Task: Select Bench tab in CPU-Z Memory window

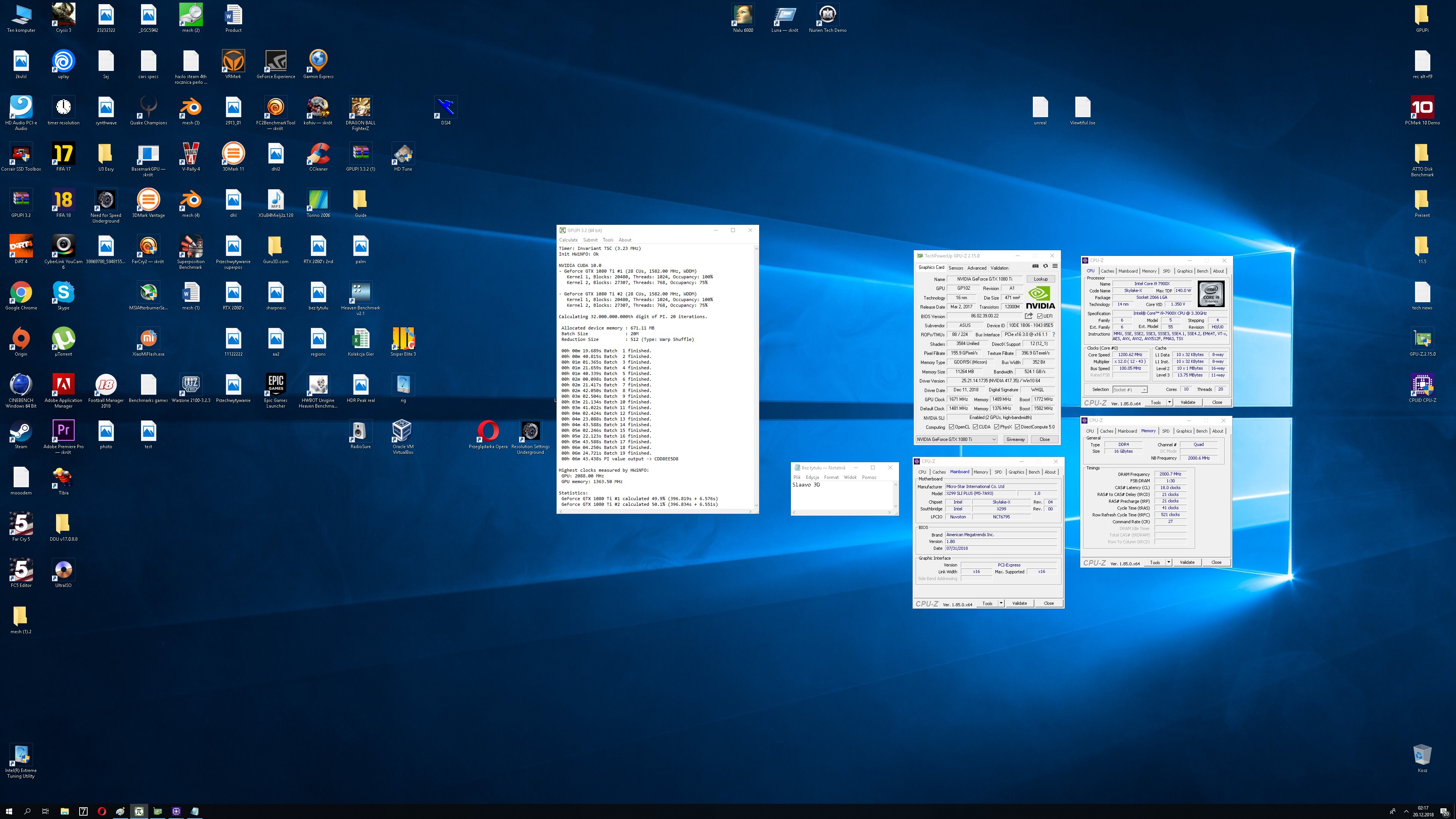Action: 1202,431
